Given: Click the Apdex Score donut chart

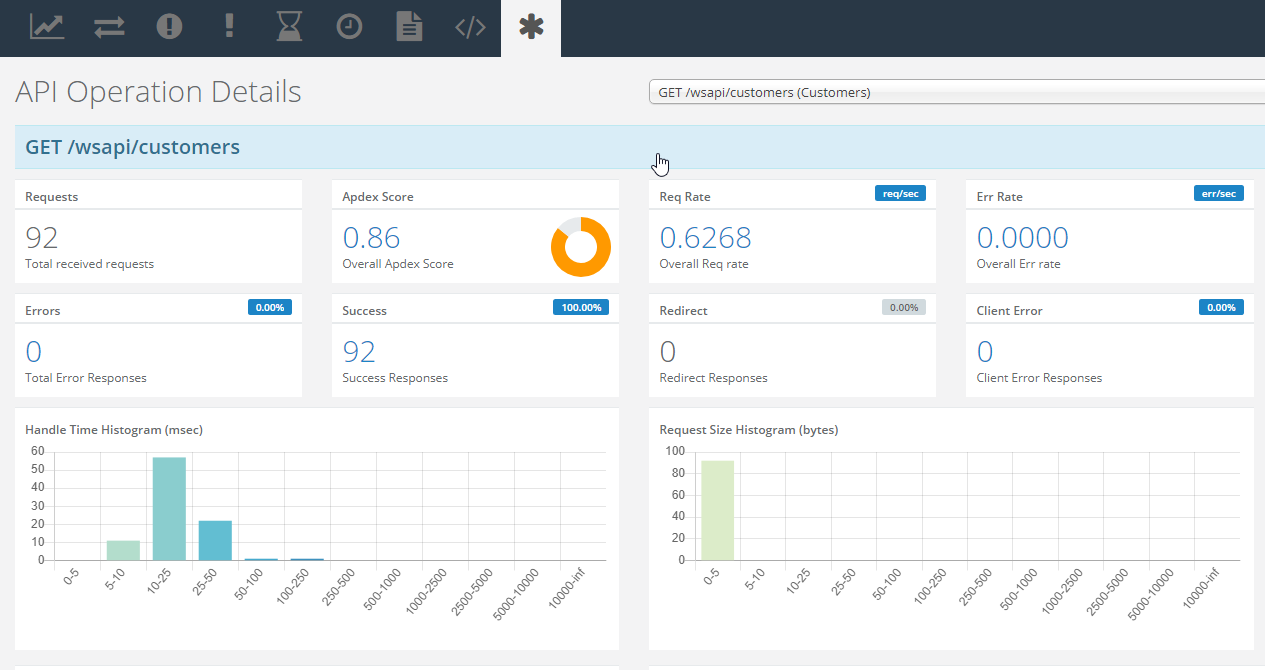Looking at the screenshot, I should [x=580, y=246].
